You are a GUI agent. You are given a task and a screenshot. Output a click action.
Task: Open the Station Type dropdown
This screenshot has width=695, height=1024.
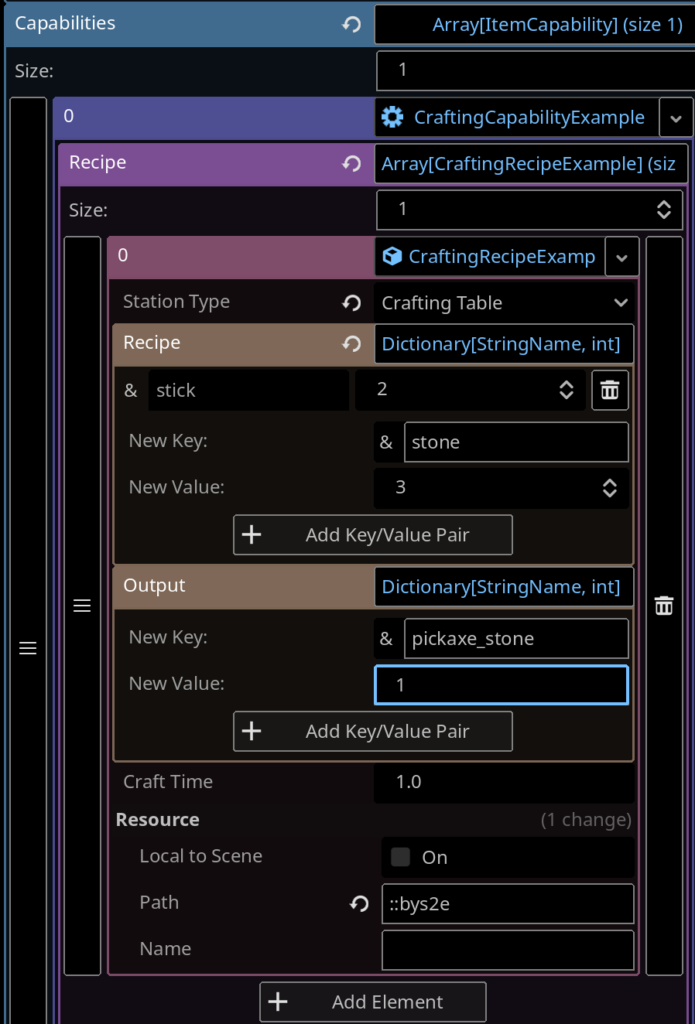tap(504, 303)
